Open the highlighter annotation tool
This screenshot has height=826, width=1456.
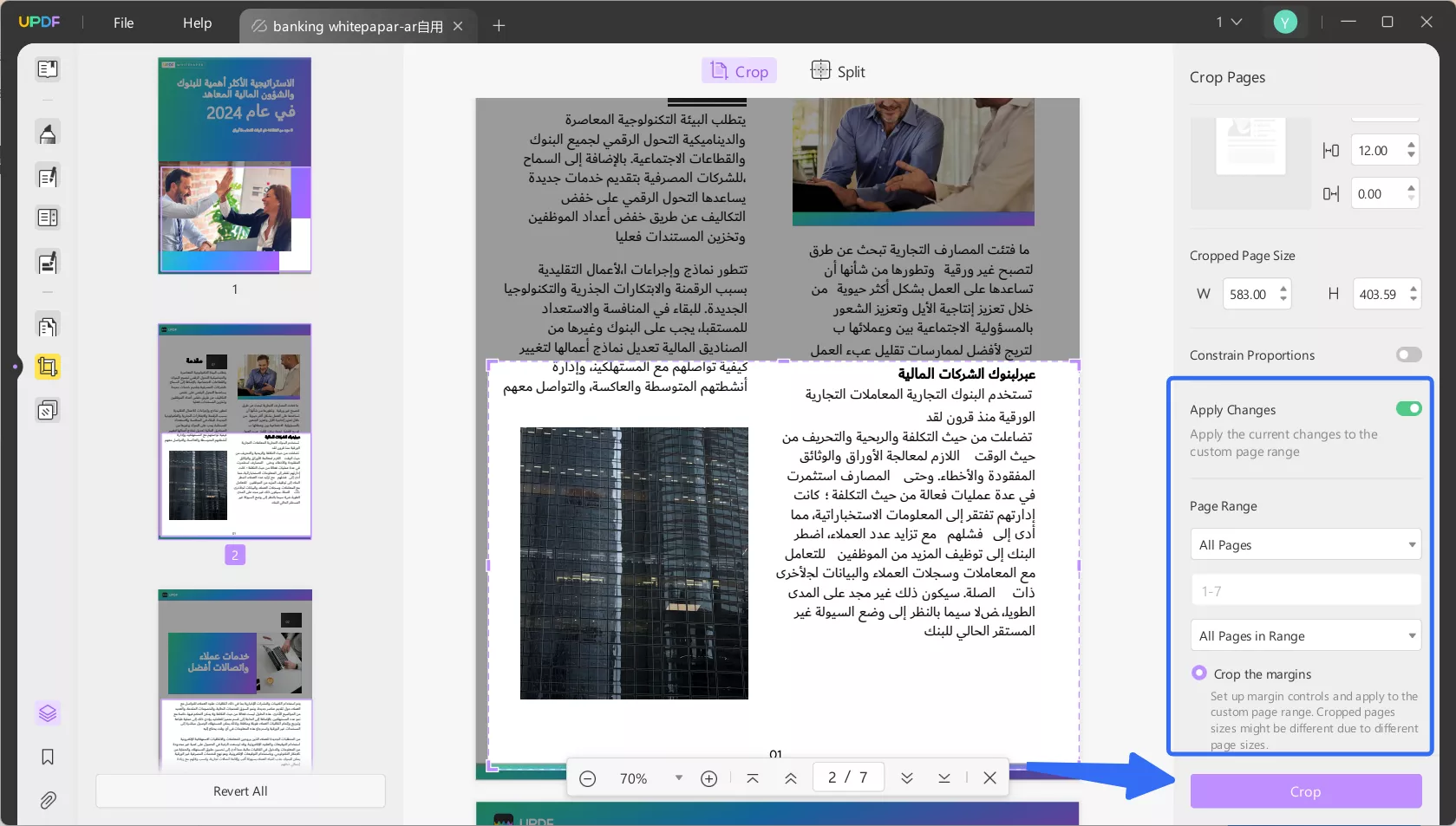(x=48, y=133)
